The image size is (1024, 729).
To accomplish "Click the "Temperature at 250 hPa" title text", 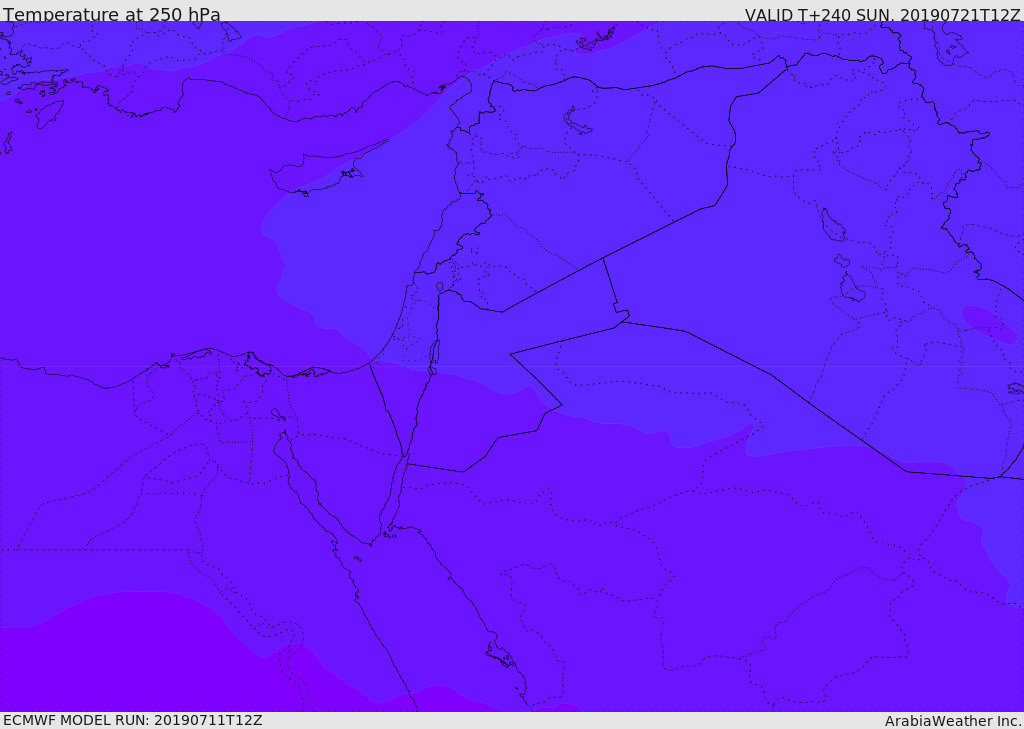I will click(112, 14).
